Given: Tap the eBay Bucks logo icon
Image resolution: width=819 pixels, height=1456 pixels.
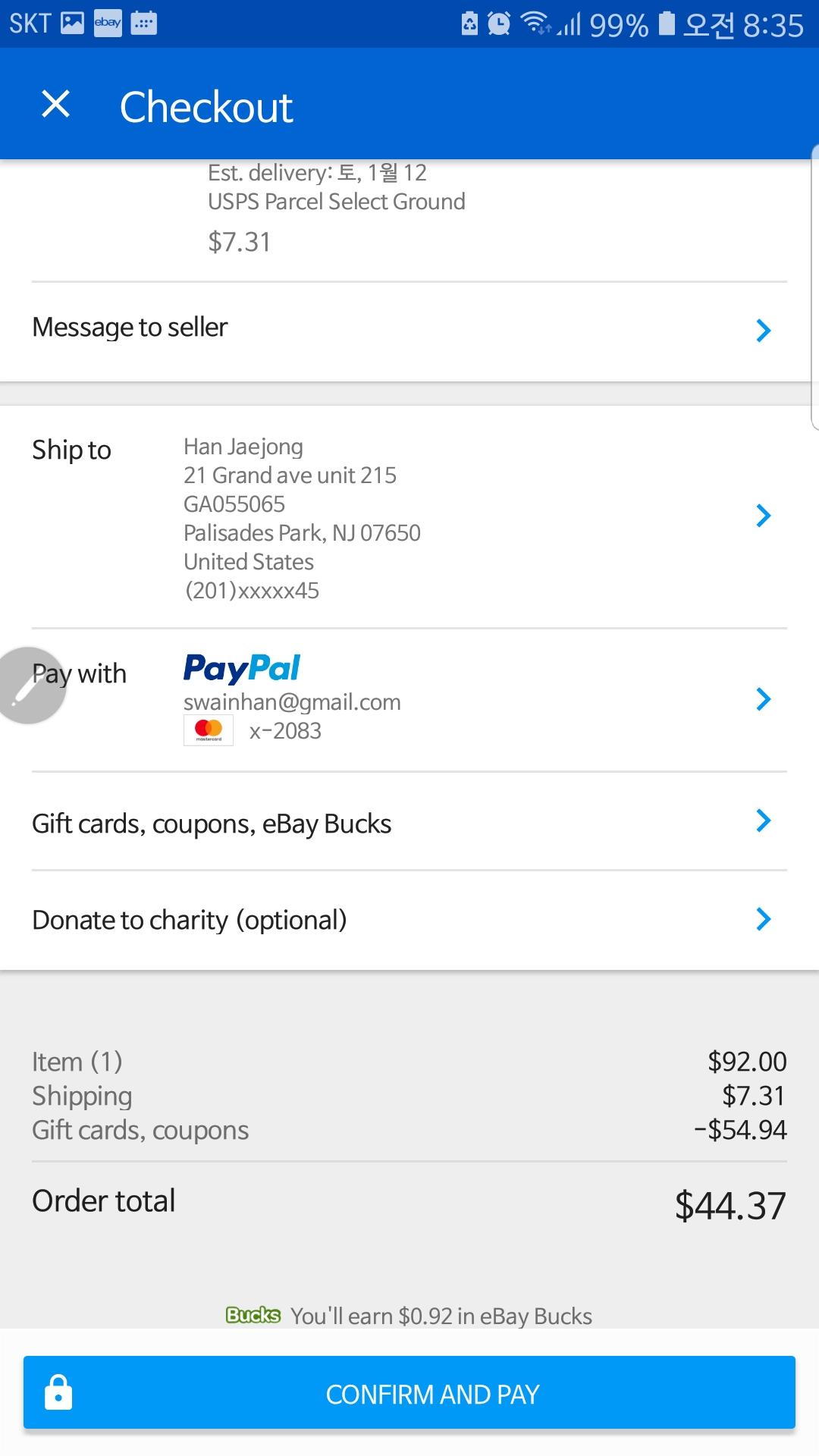Looking at the screenshot, I should [253, 1315].
